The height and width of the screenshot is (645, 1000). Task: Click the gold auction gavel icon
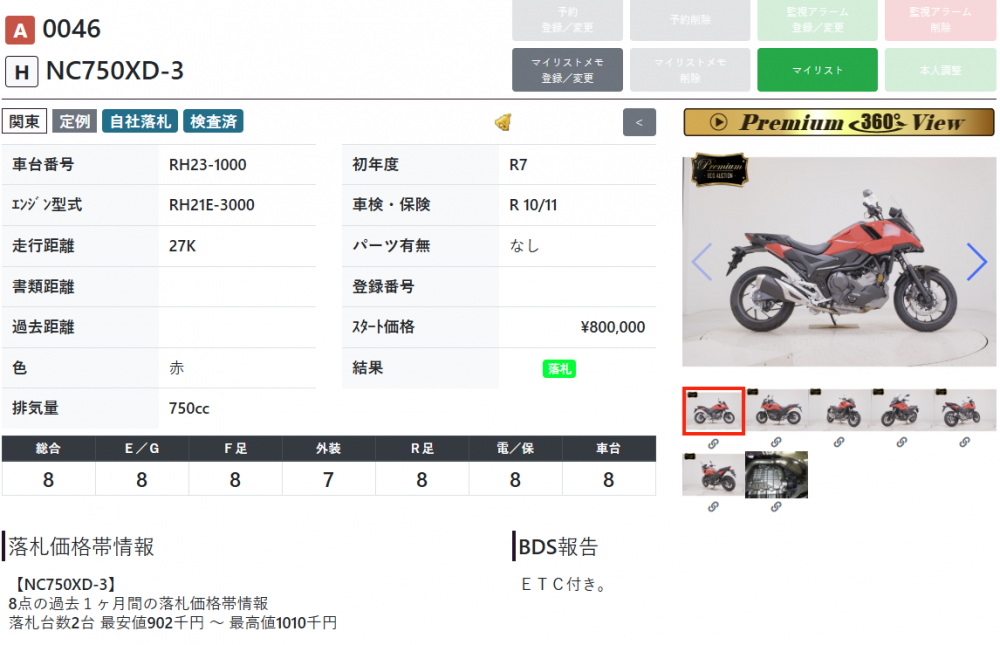click(x=504, y=122)
